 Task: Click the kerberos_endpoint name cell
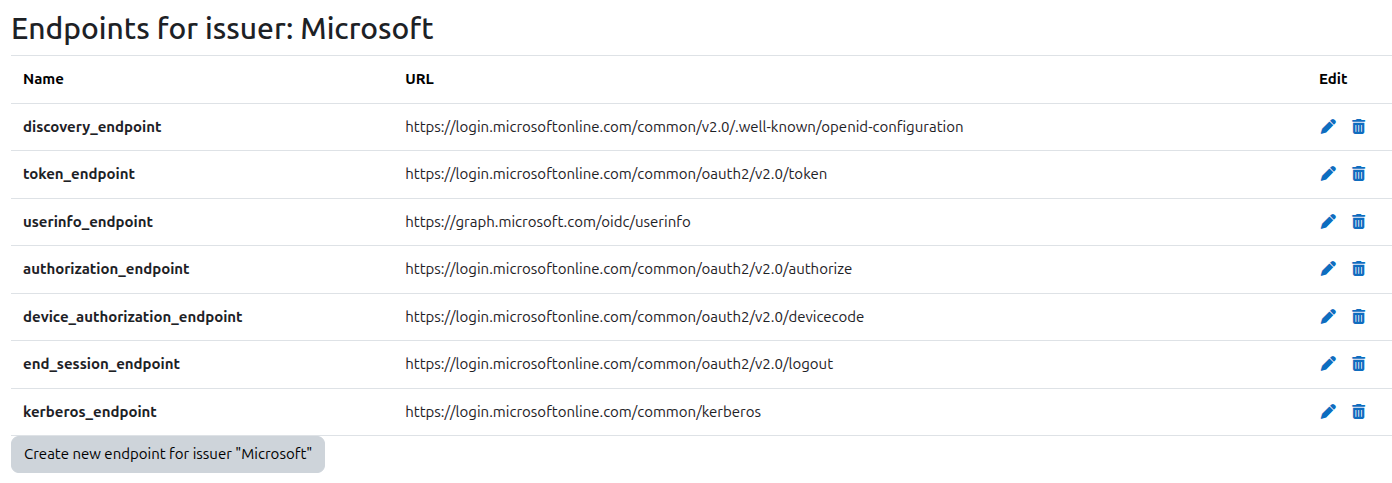pos(90,412)
